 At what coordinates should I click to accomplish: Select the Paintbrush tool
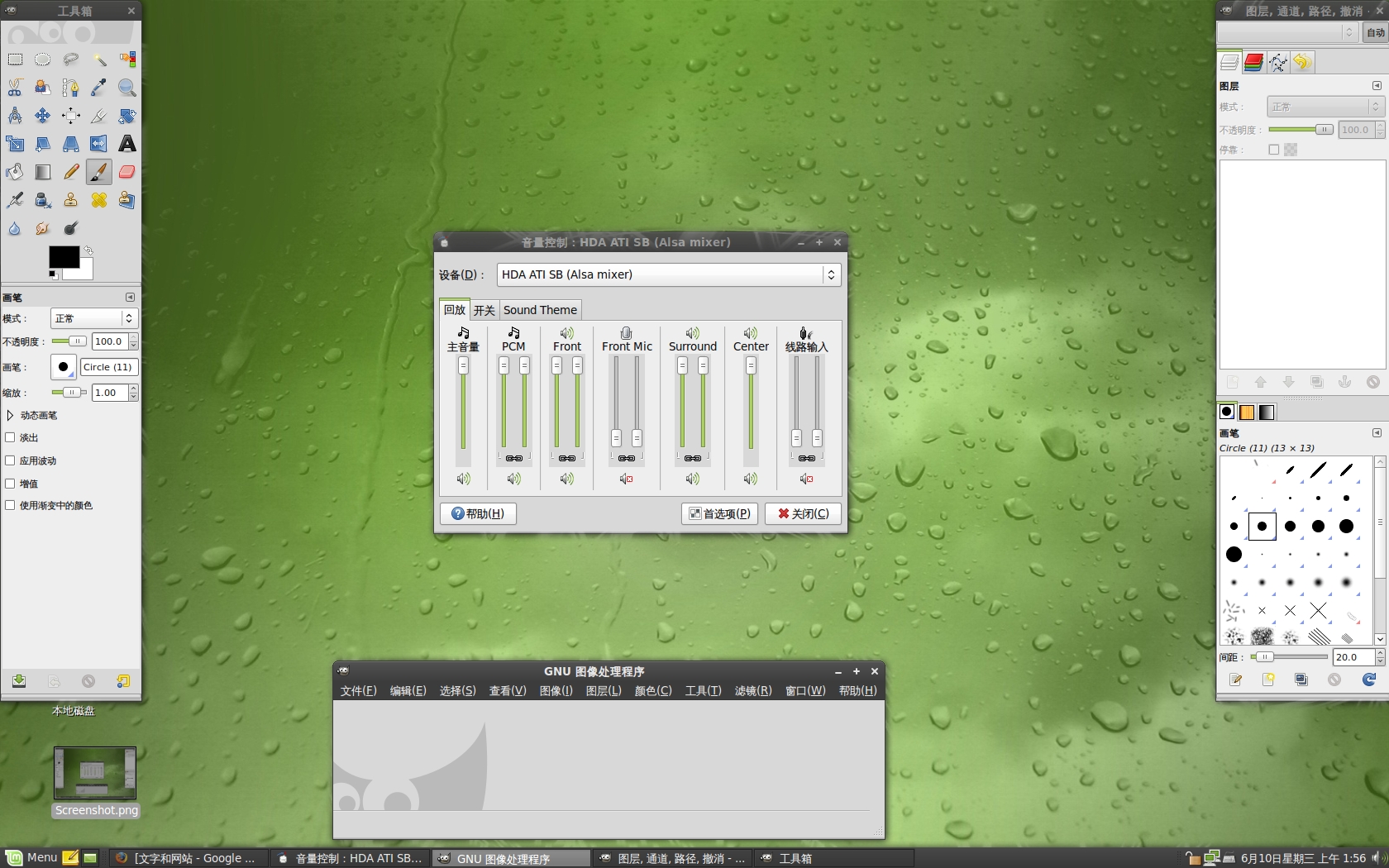coord(99,172)
